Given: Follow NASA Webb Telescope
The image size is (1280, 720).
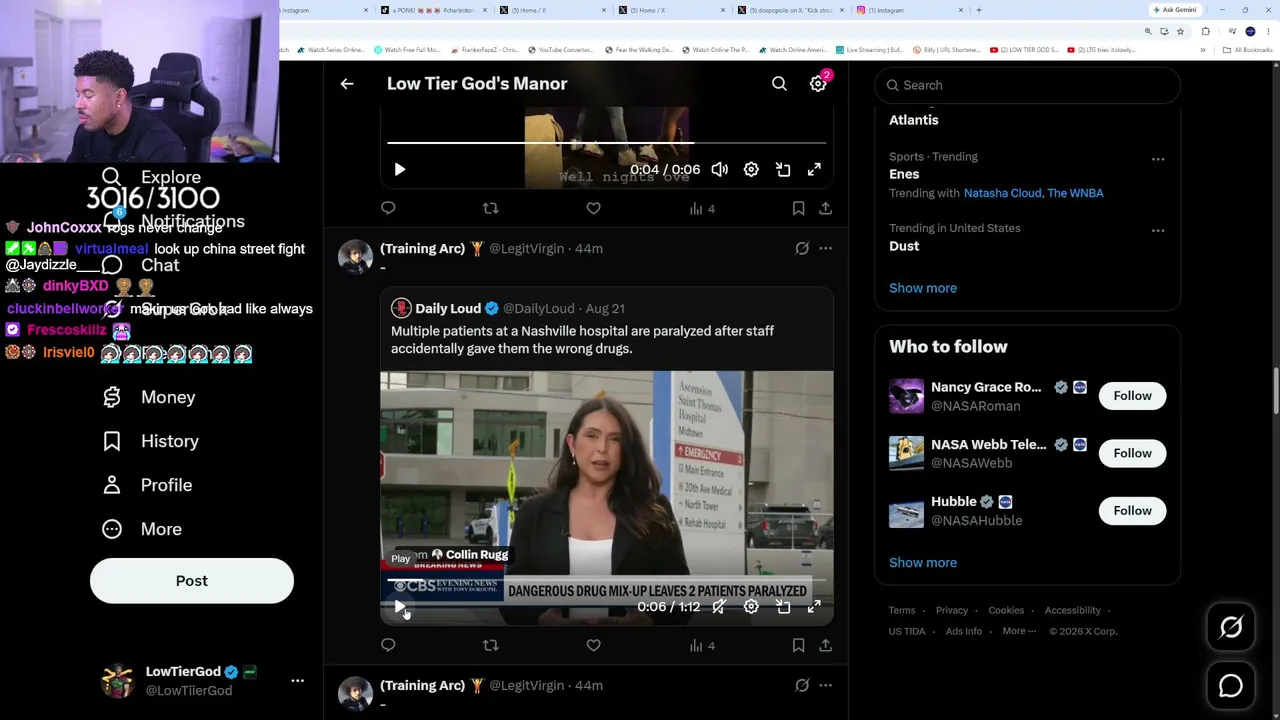Looking at the screenshot, I should 1132,453.
